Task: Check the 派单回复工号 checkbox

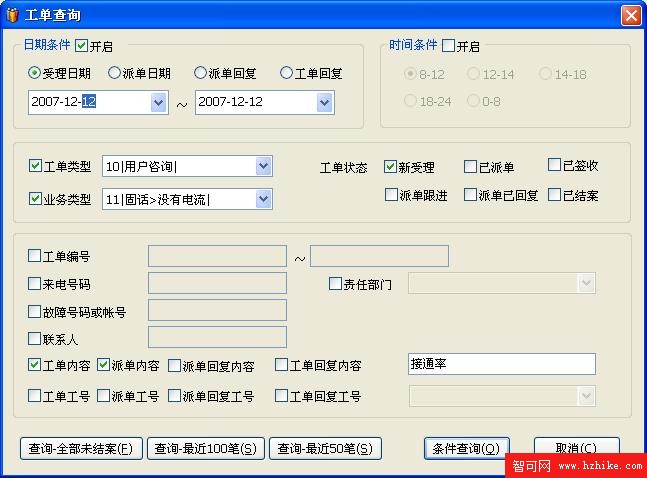Action: coord(174,395)
